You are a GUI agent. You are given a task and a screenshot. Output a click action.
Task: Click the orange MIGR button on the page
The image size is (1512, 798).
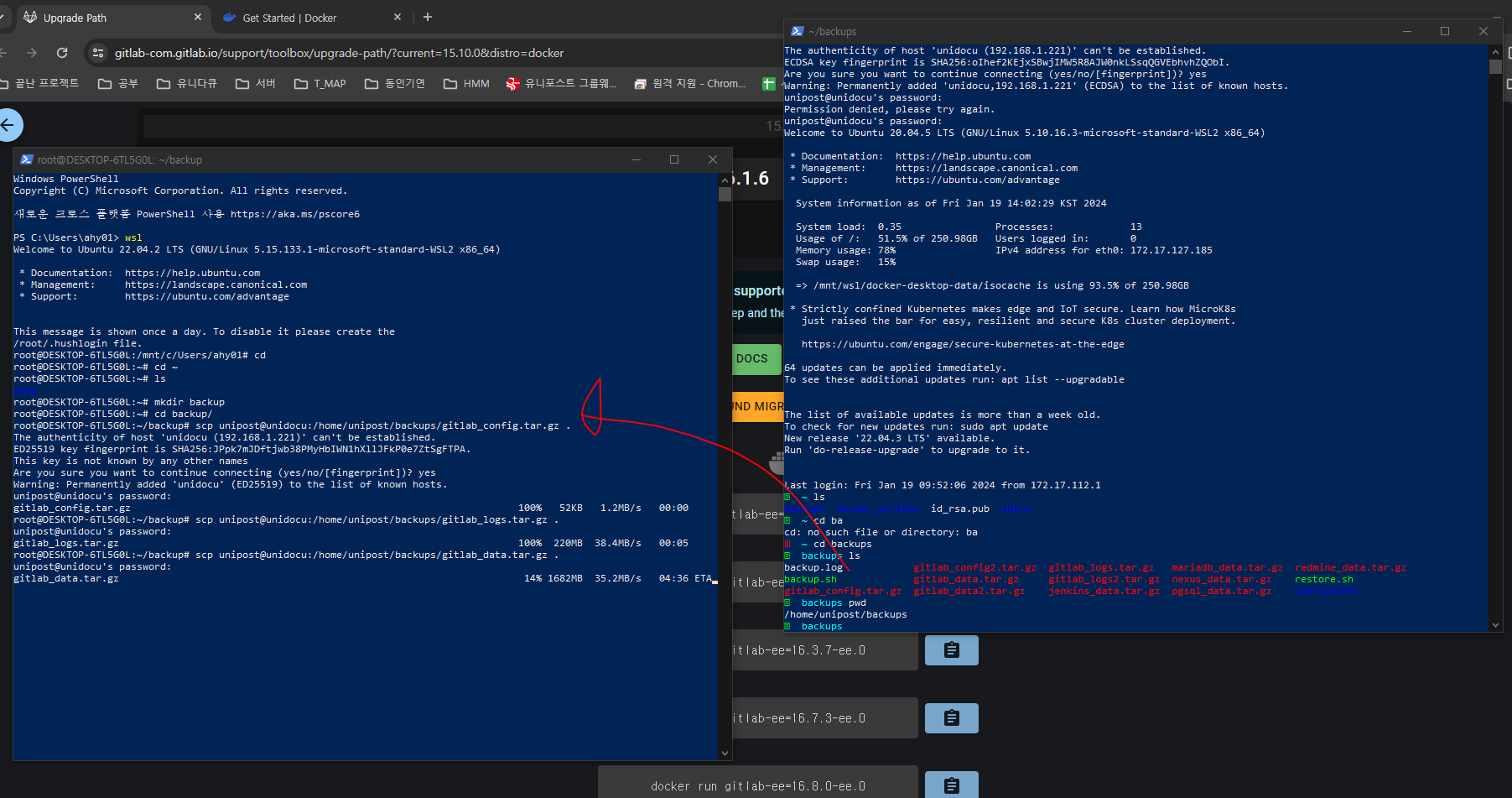tap(757, 406)
